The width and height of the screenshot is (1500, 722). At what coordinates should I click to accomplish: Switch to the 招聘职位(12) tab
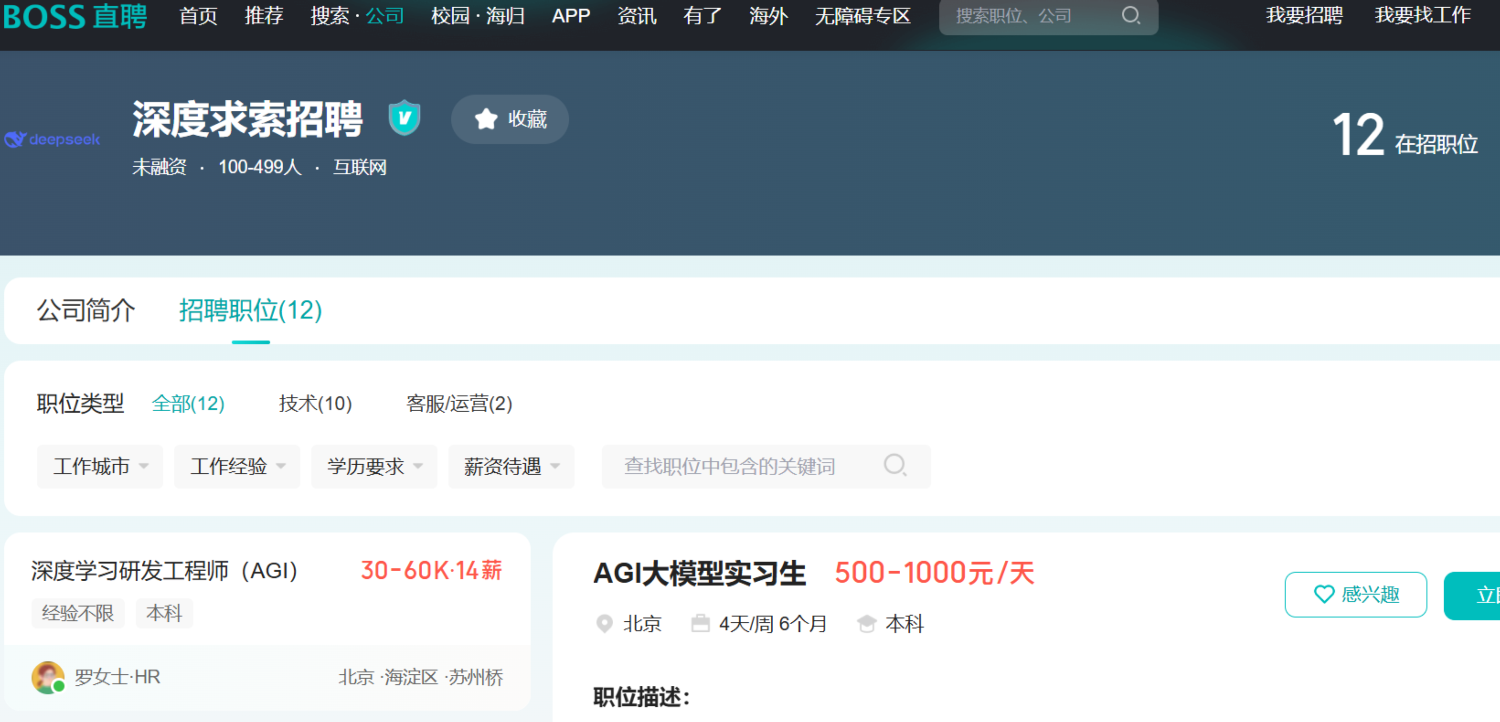tap(251, 311)
